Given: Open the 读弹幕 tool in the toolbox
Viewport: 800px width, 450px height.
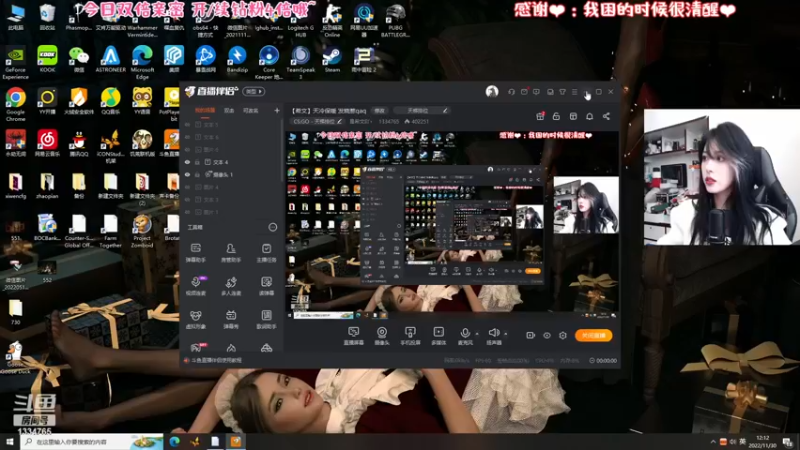Looking at the screenshot, I should coord(266,286).
